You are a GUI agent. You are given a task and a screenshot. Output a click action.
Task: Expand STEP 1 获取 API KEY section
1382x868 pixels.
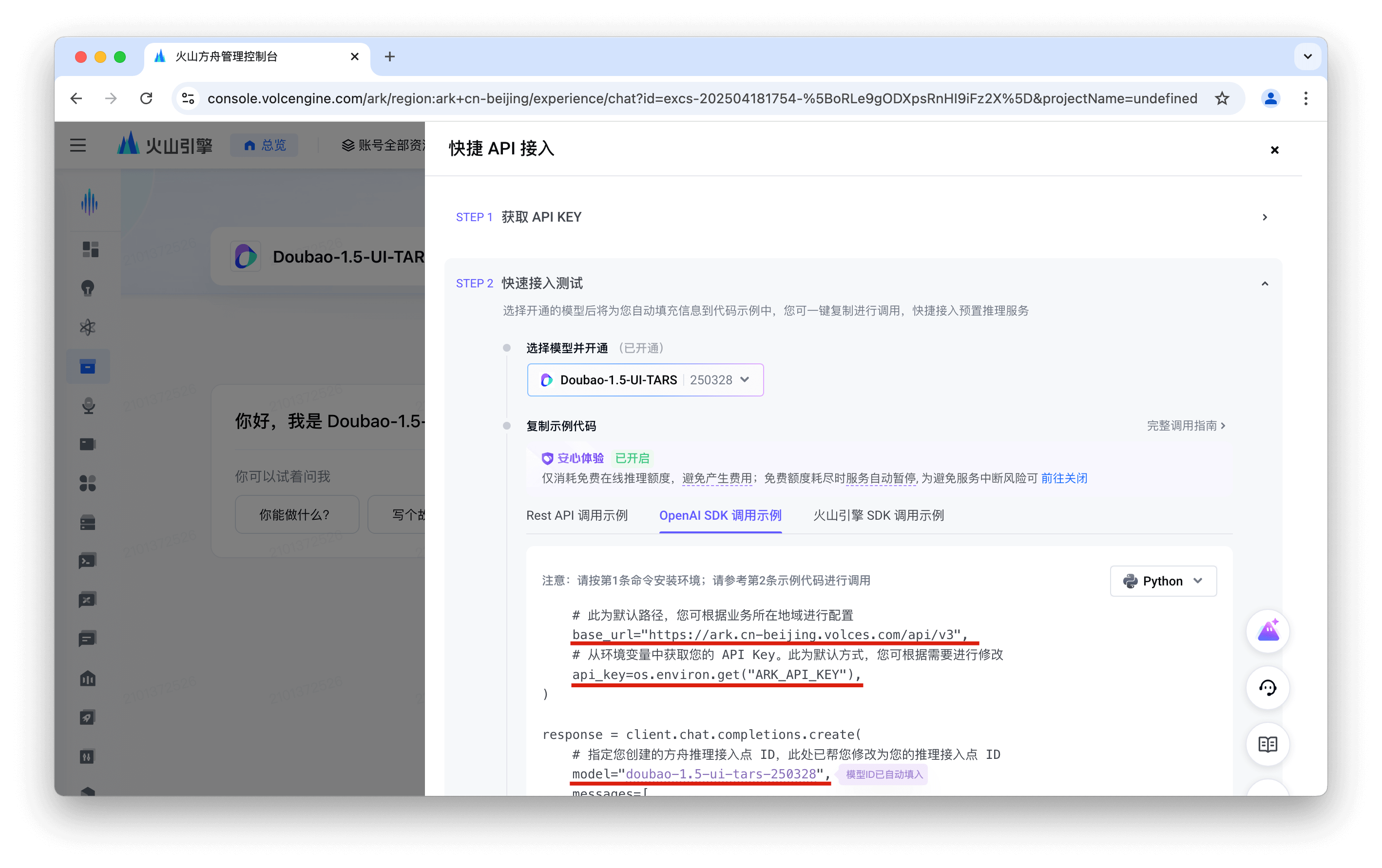(1265, 217)
